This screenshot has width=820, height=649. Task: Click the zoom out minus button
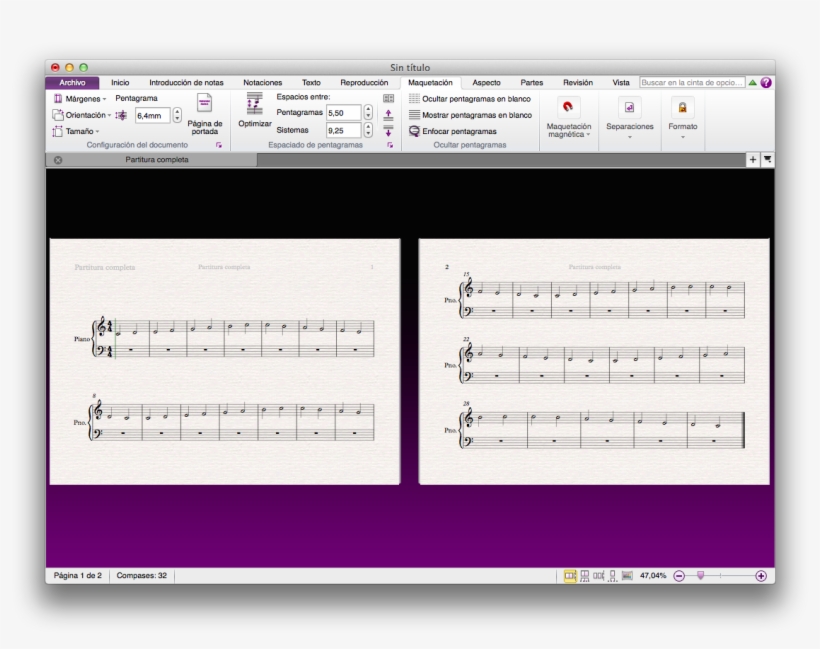(679, 576)
